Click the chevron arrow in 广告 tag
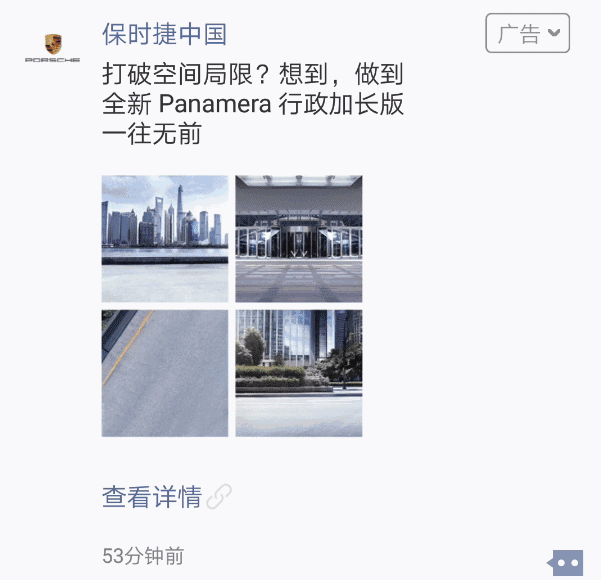This screenshot has height=580, width=601. click(554, 32)
